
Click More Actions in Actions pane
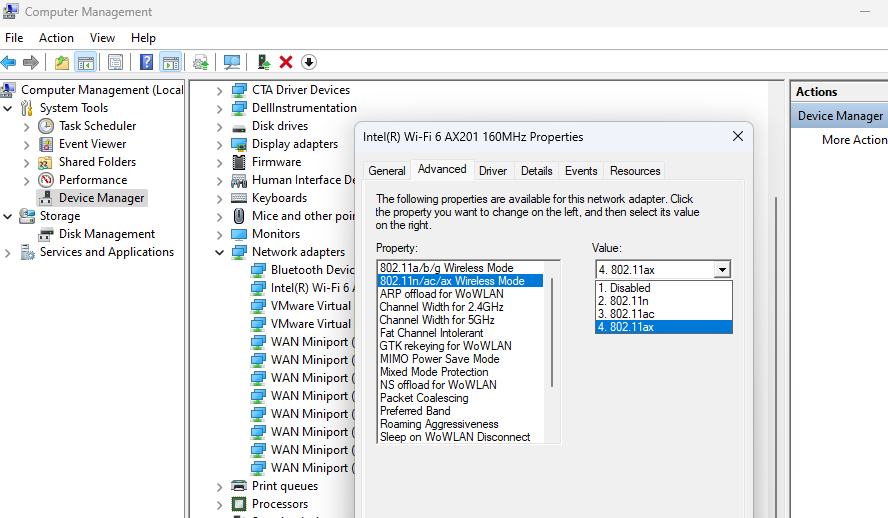coord(854,140)
